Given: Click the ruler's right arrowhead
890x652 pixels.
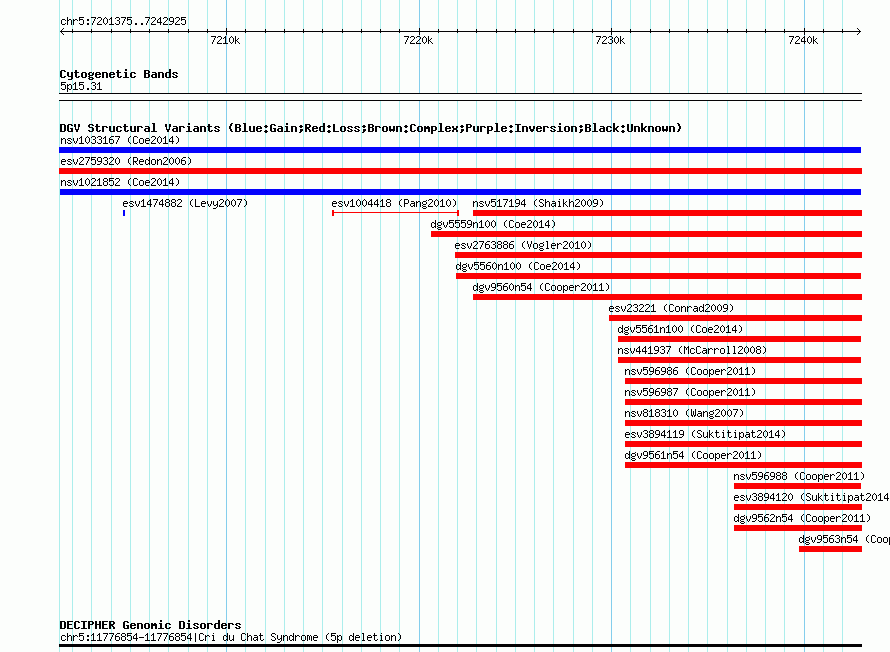Looking at the screenshot, I should tap(858, 31).
